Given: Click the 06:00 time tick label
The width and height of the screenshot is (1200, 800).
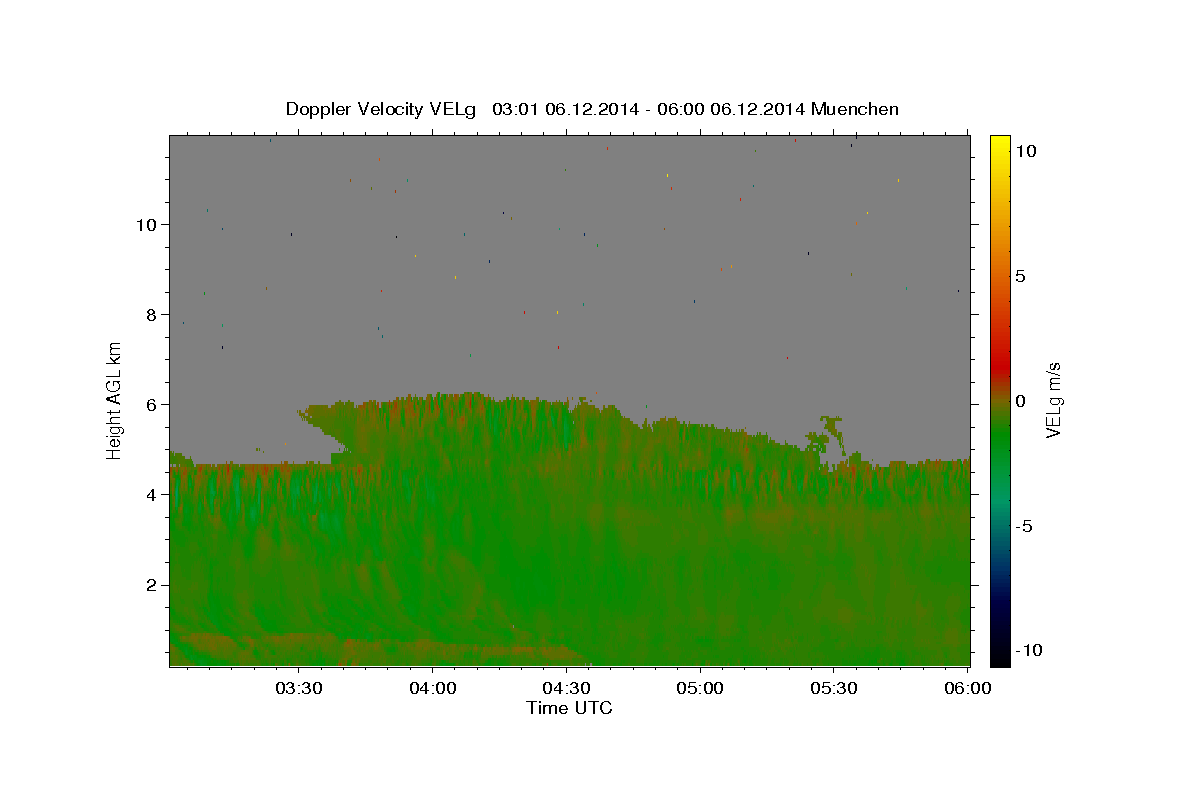Looking at the screenshot, I should [x=967, y=689].
